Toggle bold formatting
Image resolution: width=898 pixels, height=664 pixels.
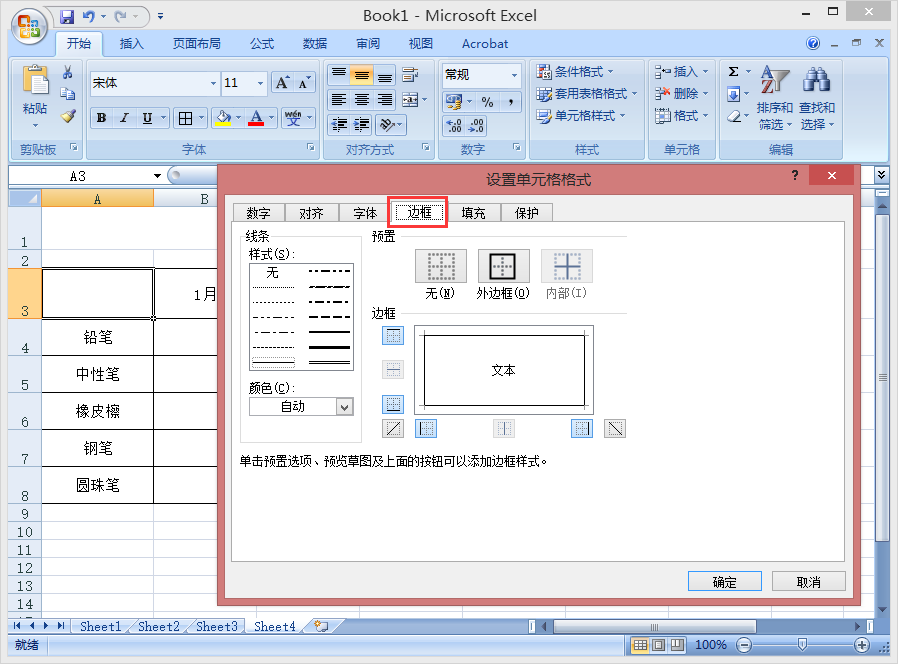click(x=101, y=118)
